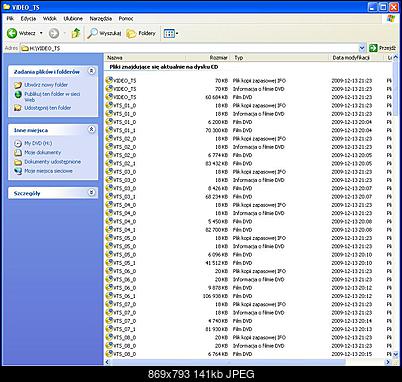The height and width of the screenshot is (382, 402).
Task: Open the Widok menu
Action: click(x=50, y=19)
